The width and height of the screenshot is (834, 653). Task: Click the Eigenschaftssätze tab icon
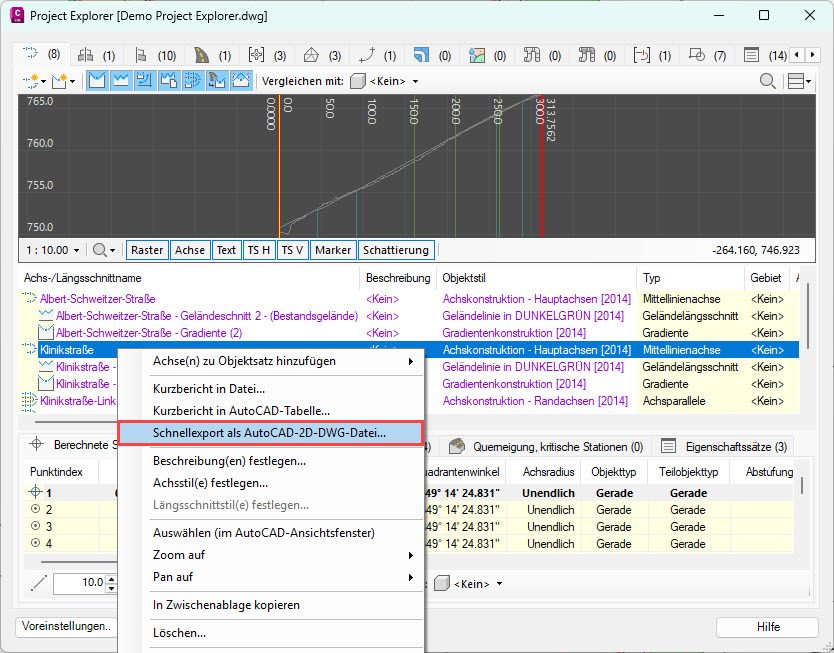[x=669, y=446]
